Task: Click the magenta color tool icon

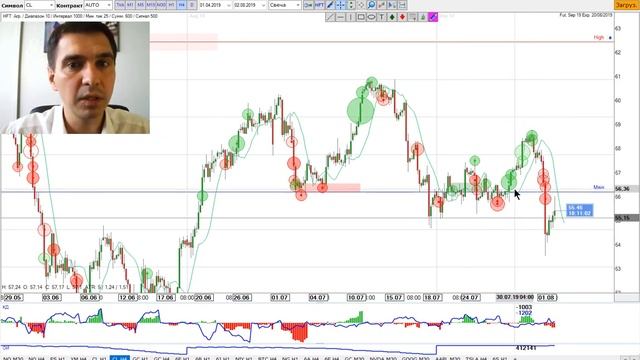Action: coord(433,17)
